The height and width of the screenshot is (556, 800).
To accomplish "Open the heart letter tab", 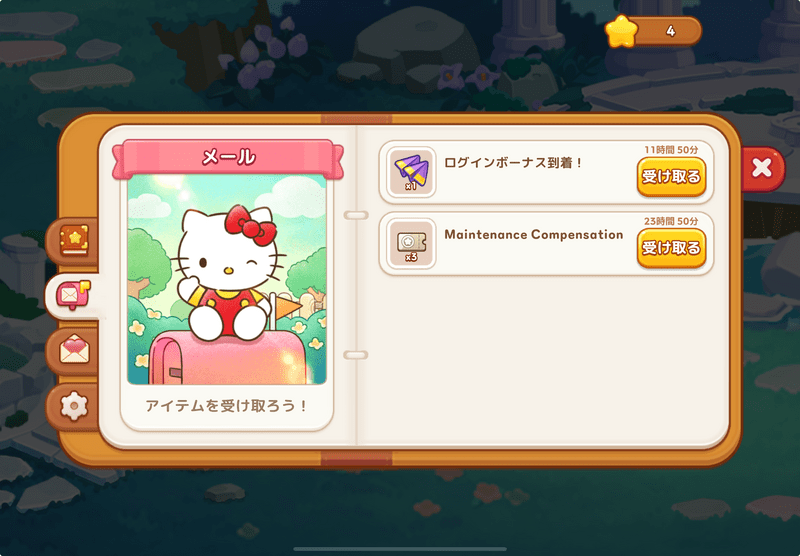I will point(74,350).
